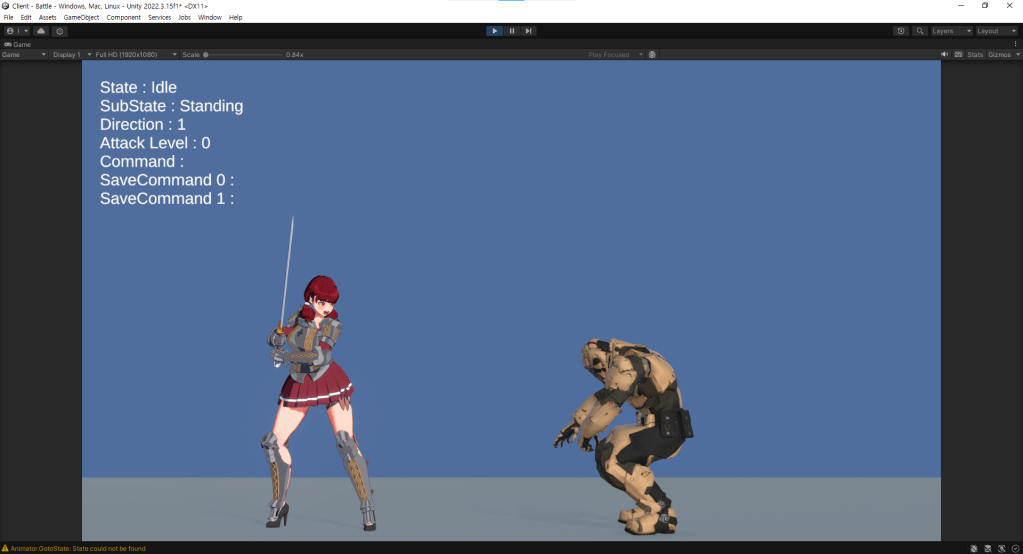Expand the Layers dropdown
This screenshot has width=1023, height=554.
click(951, 31)
